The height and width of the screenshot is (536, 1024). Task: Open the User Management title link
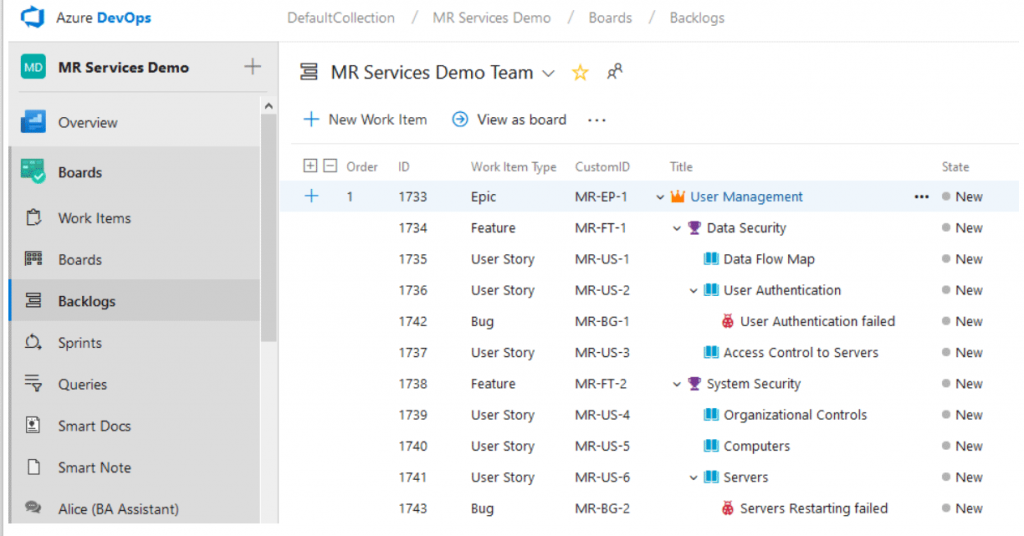746,197
